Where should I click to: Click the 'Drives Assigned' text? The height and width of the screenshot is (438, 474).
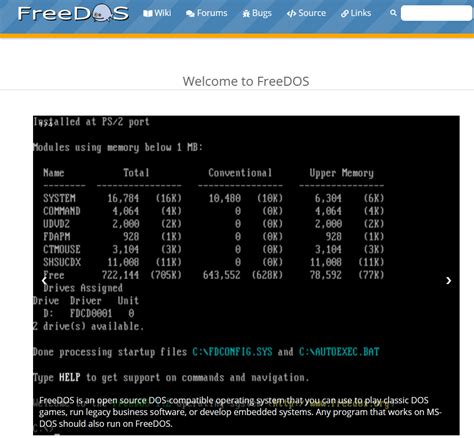pos(83,288)
